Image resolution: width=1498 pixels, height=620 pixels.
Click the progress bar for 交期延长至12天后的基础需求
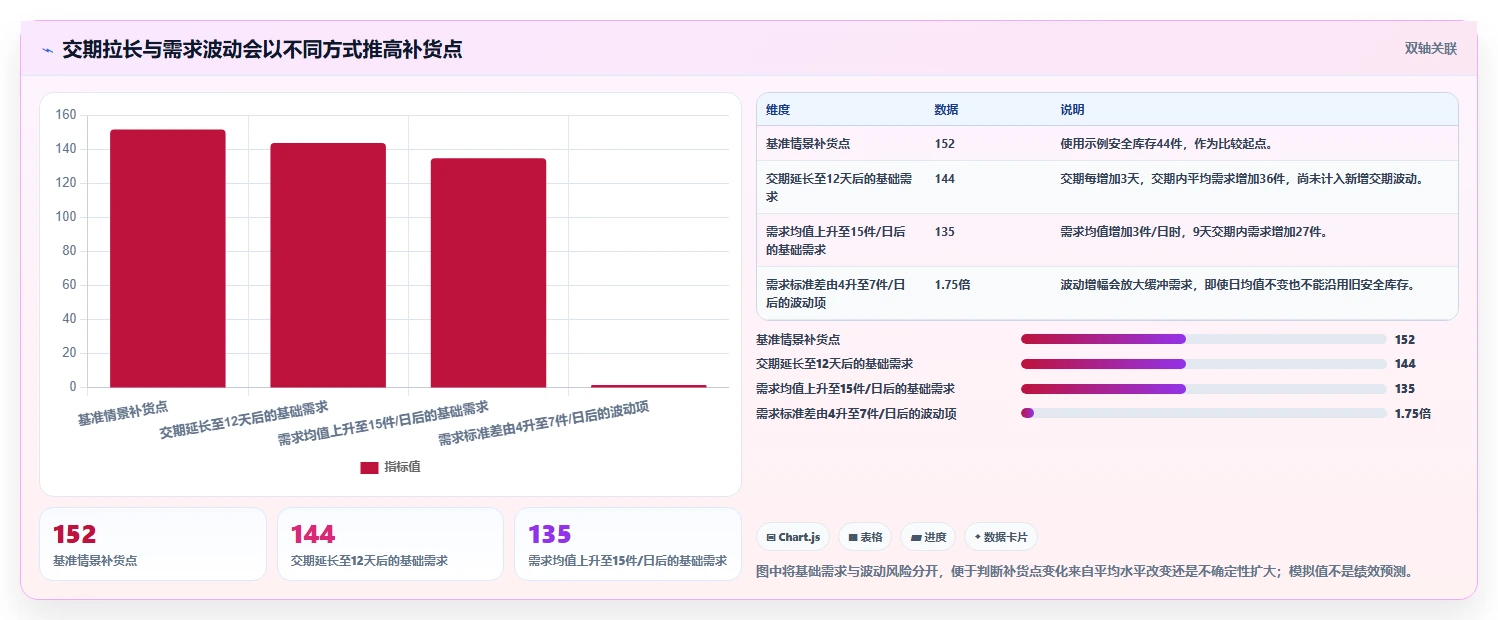tap(1203, 364)
